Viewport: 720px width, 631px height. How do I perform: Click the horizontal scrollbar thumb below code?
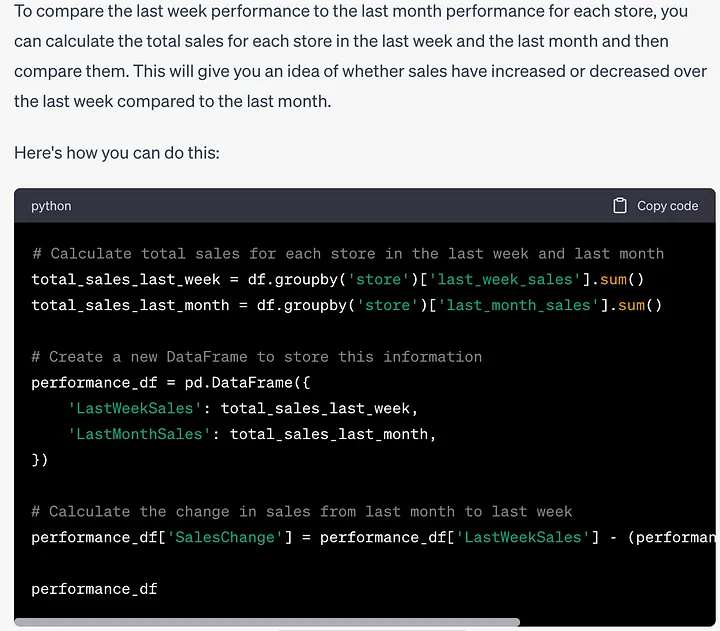click(267, 622)
